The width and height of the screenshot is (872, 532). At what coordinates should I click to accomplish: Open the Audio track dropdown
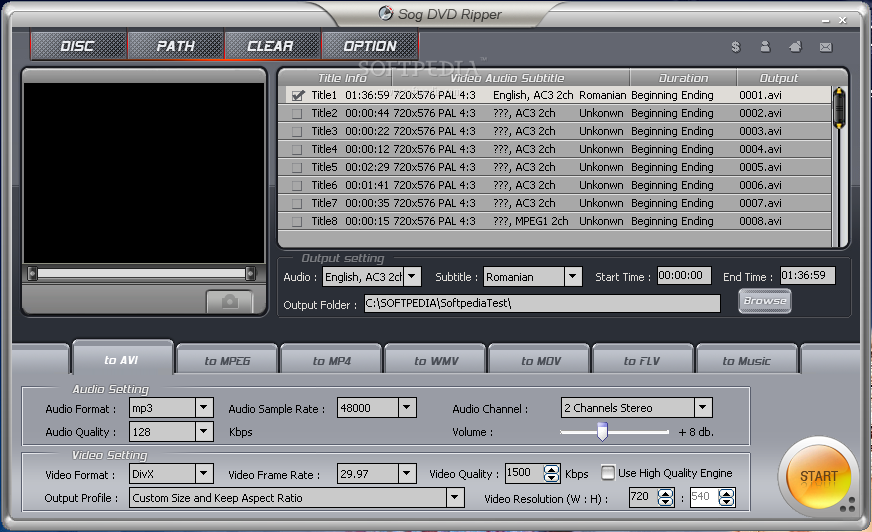click(412, 276)
